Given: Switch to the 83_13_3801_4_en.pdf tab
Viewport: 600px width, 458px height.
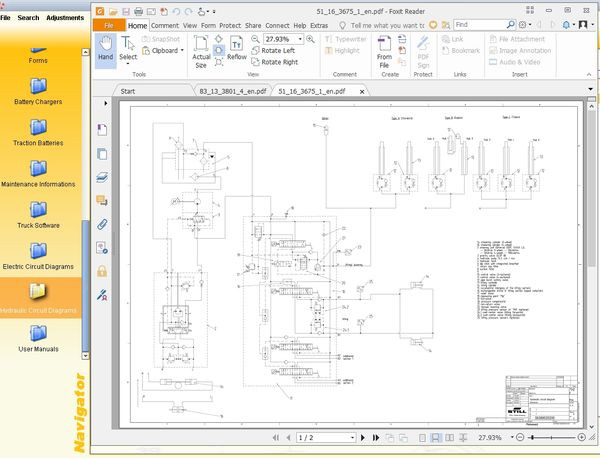Looking at the screenshot, I should coord(232,90).
